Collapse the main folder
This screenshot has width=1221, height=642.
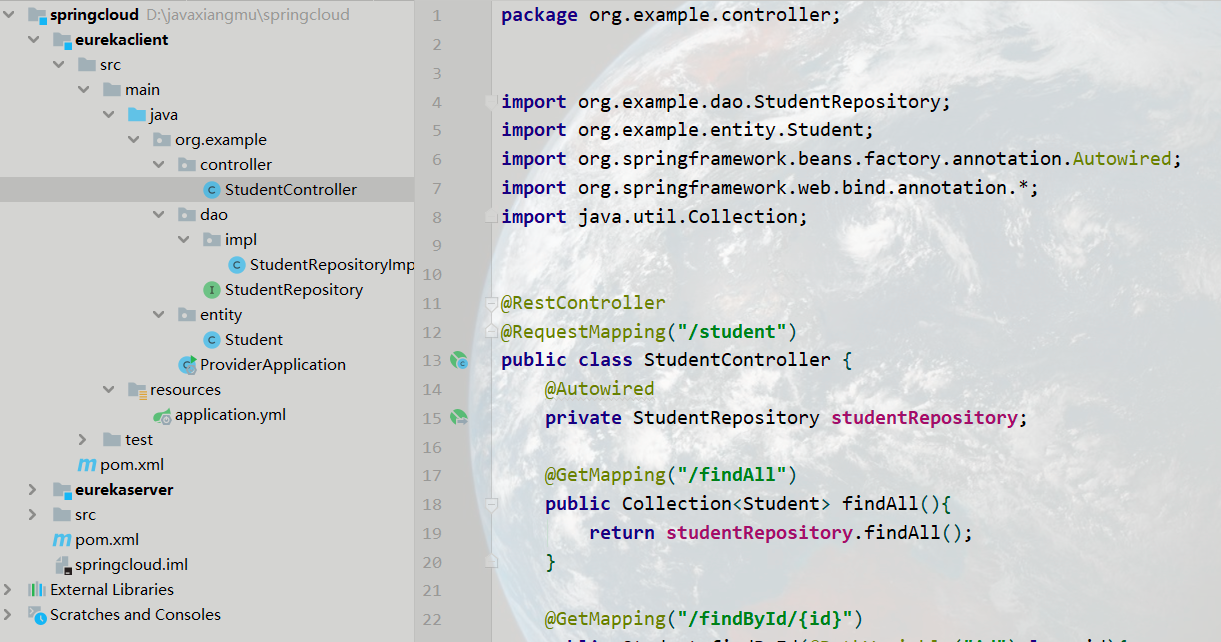pyautogui.click(x=84, y=90)
